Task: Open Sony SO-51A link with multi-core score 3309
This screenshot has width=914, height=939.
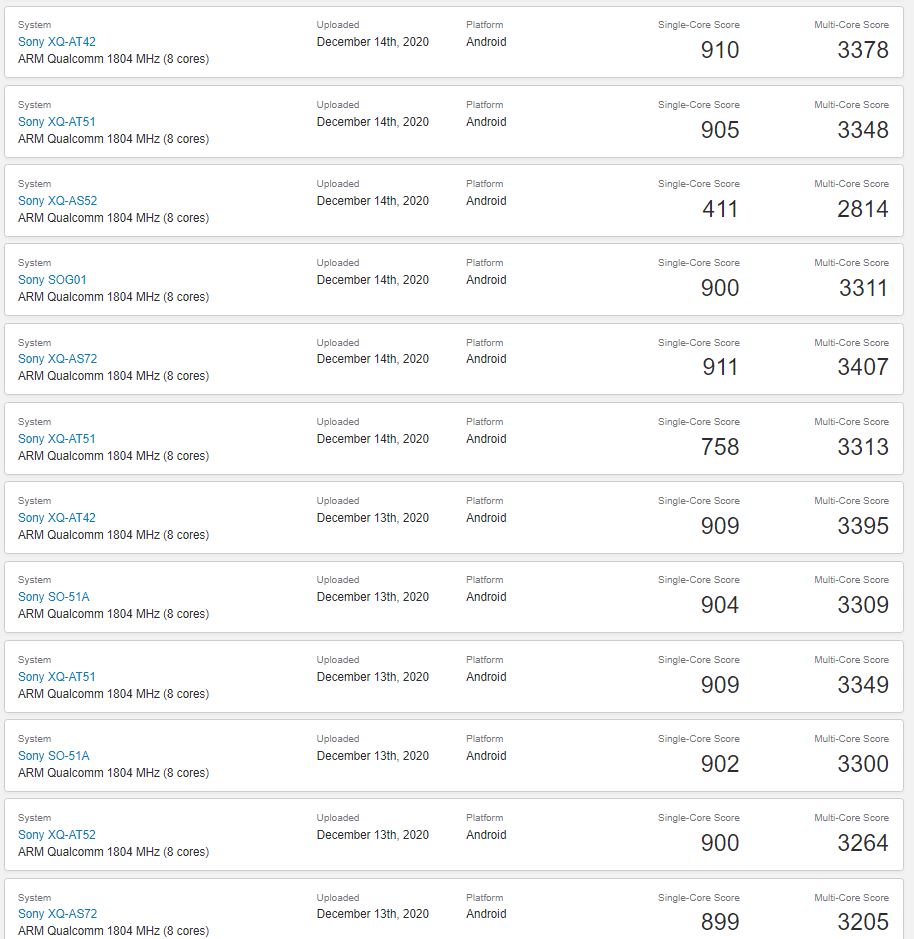Action: [54, 596]
